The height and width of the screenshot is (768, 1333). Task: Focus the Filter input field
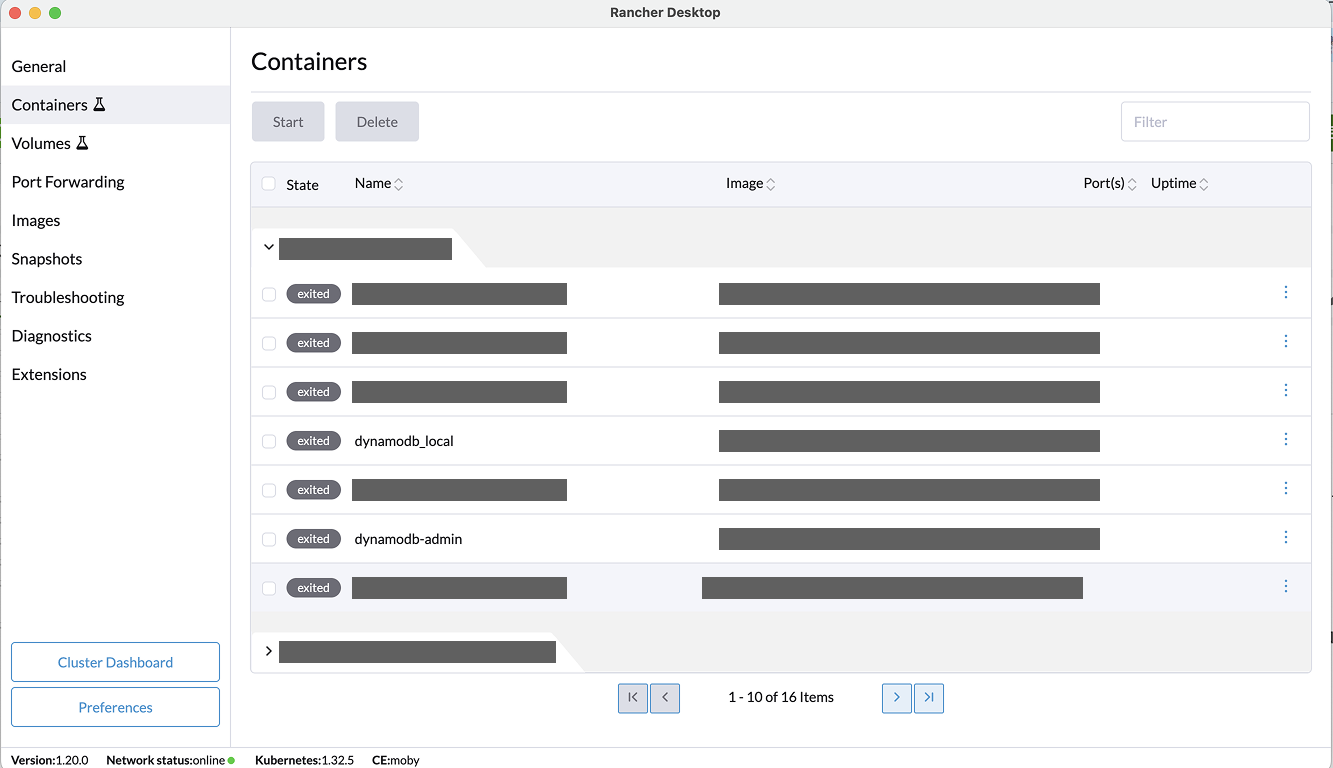click(x=1215, y=121)
